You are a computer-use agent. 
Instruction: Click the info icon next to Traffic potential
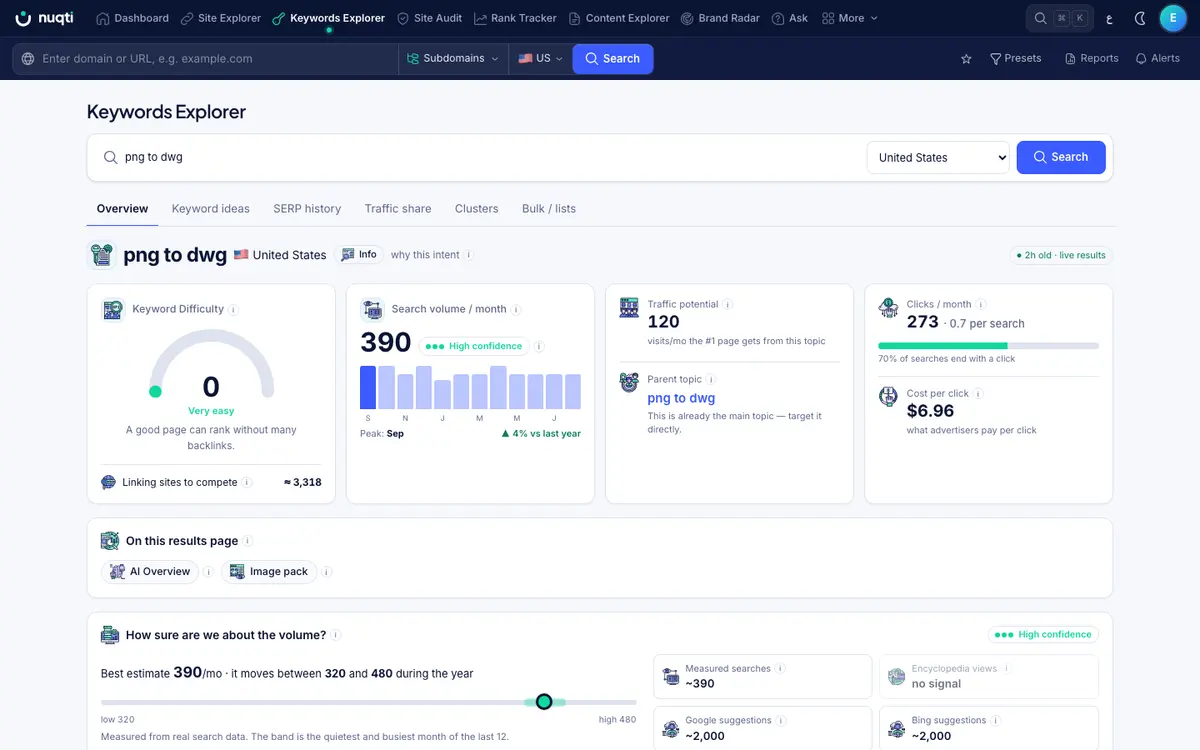point(728,304)
